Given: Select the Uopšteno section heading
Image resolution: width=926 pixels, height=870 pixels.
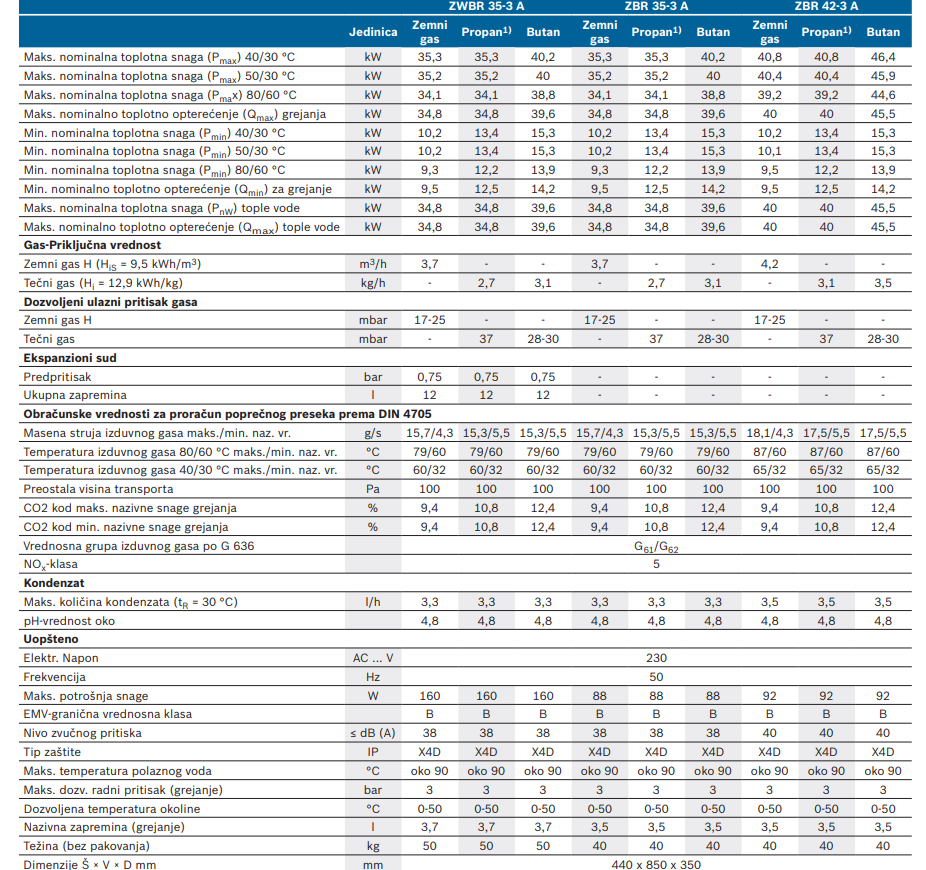Looking at the screenshot, I should [x=50, y=639].
